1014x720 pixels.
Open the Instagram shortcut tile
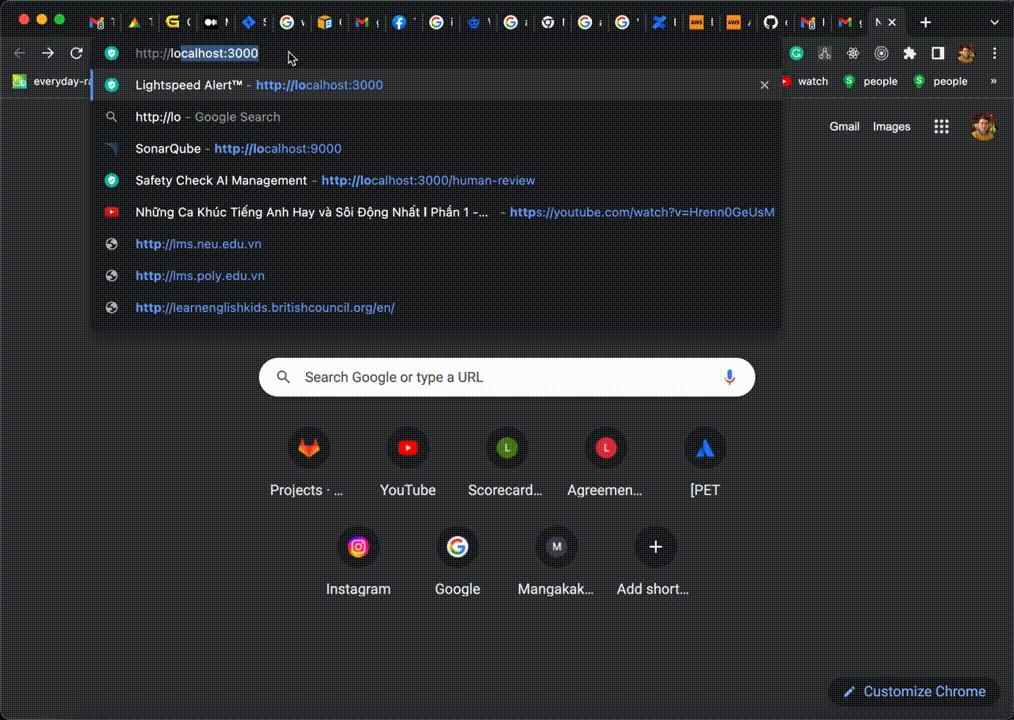click(358, 562)
